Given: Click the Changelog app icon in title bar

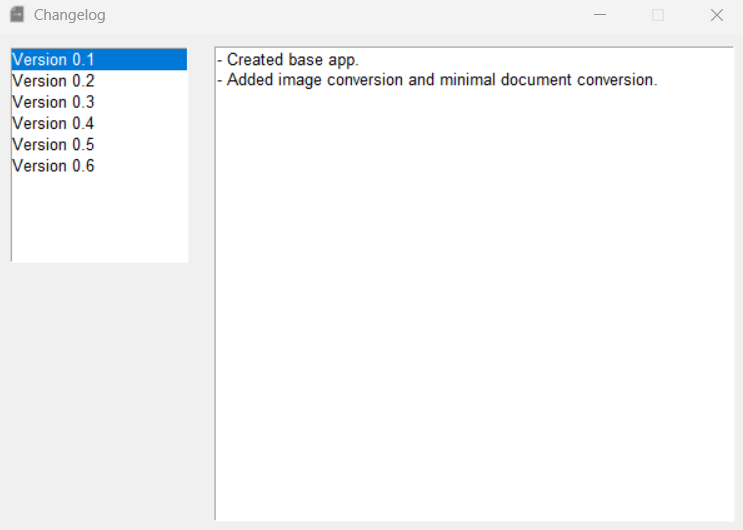Looking at the screenshot, I should coord(17,15).
